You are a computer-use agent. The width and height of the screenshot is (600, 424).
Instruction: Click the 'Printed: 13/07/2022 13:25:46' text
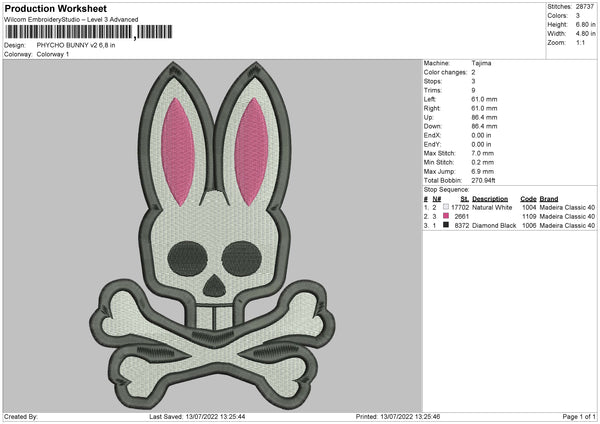click(398, 417)
